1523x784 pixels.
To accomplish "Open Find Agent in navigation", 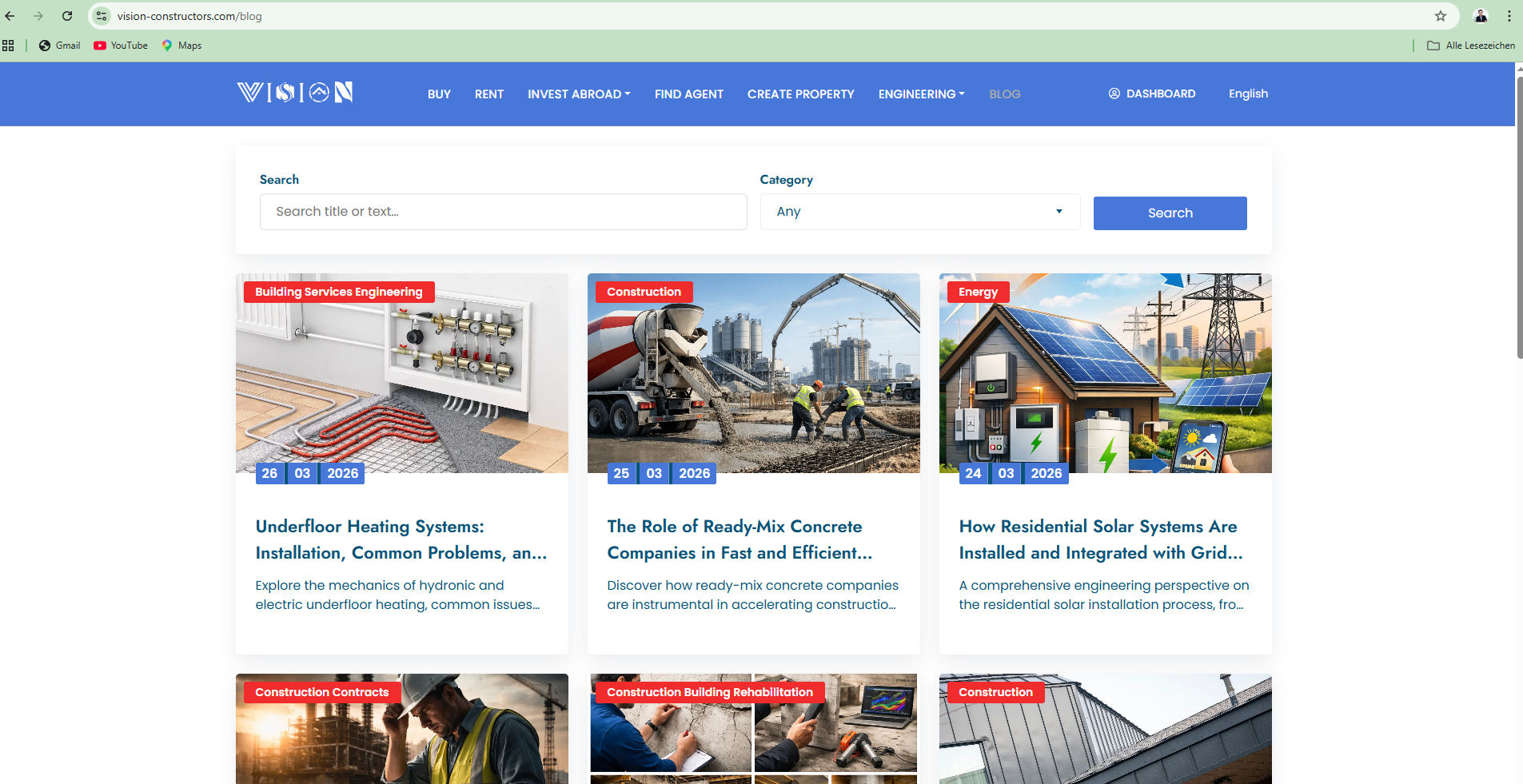I will tap(689, 94).
